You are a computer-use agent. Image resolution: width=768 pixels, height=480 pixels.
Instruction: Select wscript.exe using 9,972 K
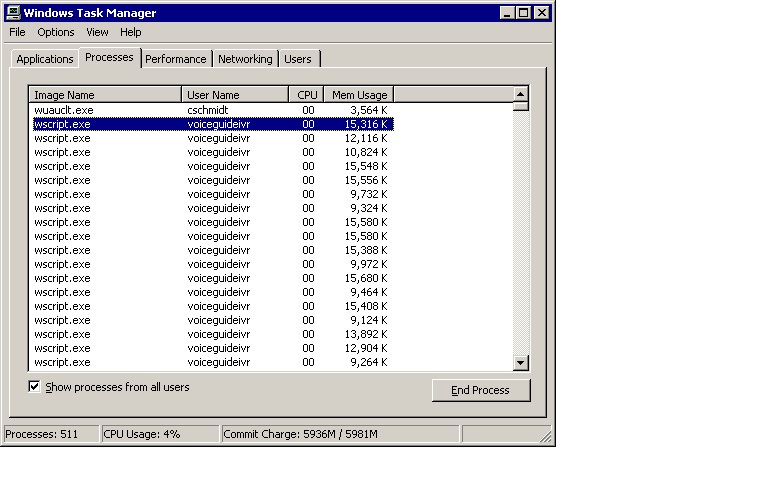point(213,264)
